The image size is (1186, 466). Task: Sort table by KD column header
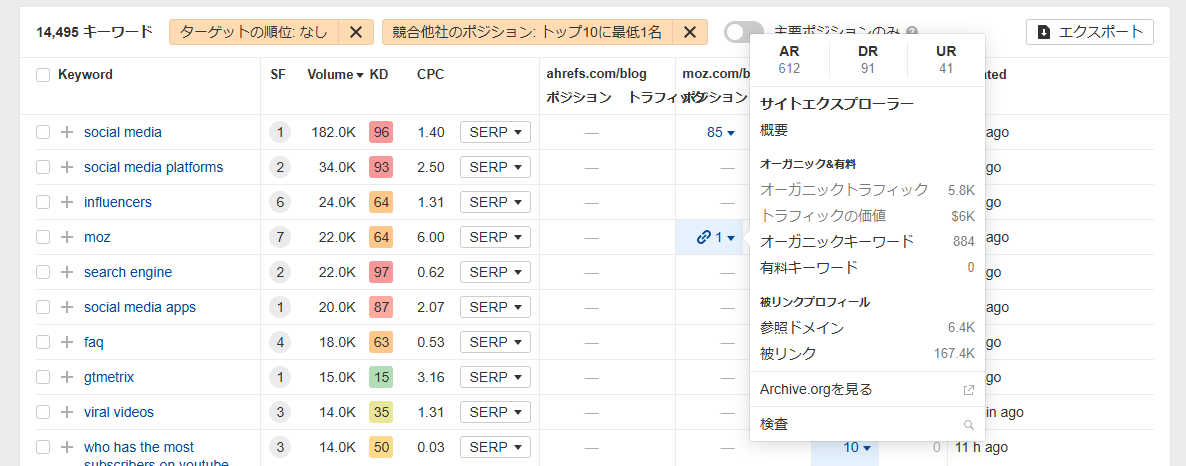pos(379,75)
